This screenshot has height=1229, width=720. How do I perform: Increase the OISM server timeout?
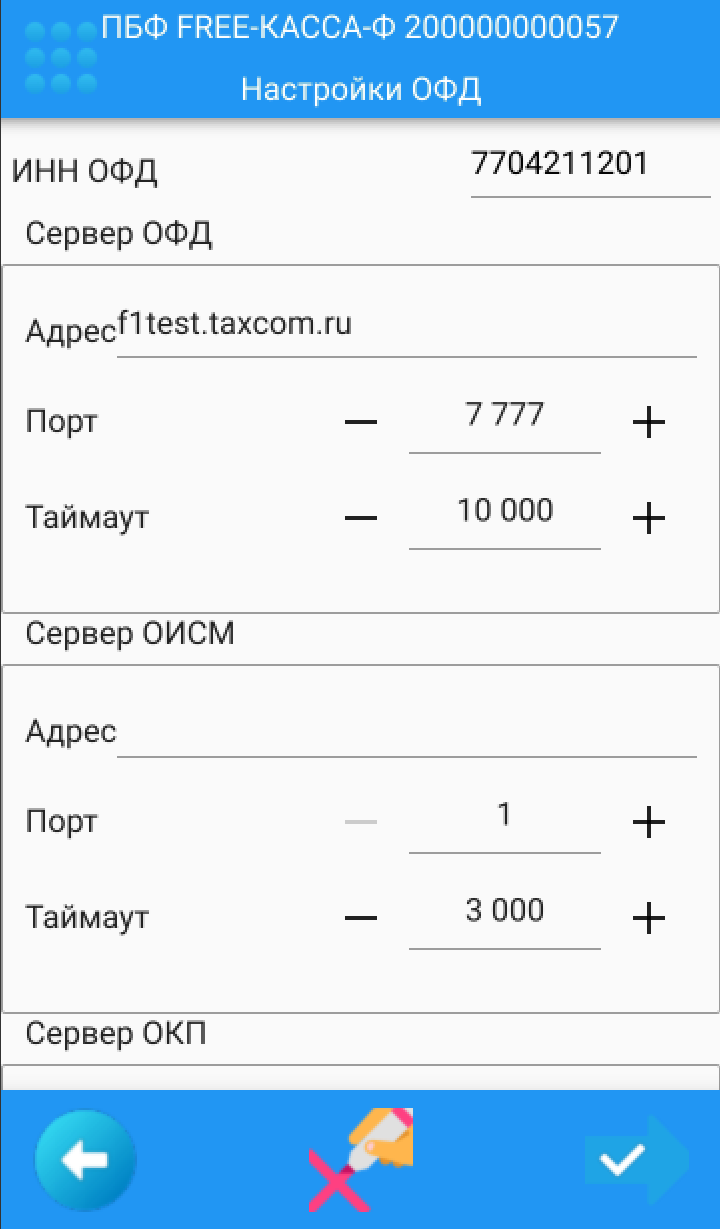click(649, 918)
